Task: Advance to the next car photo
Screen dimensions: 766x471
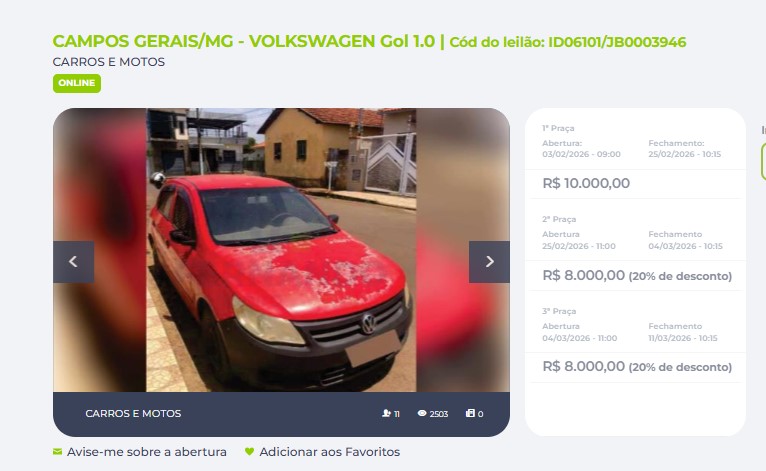Action: pos(489,261)
